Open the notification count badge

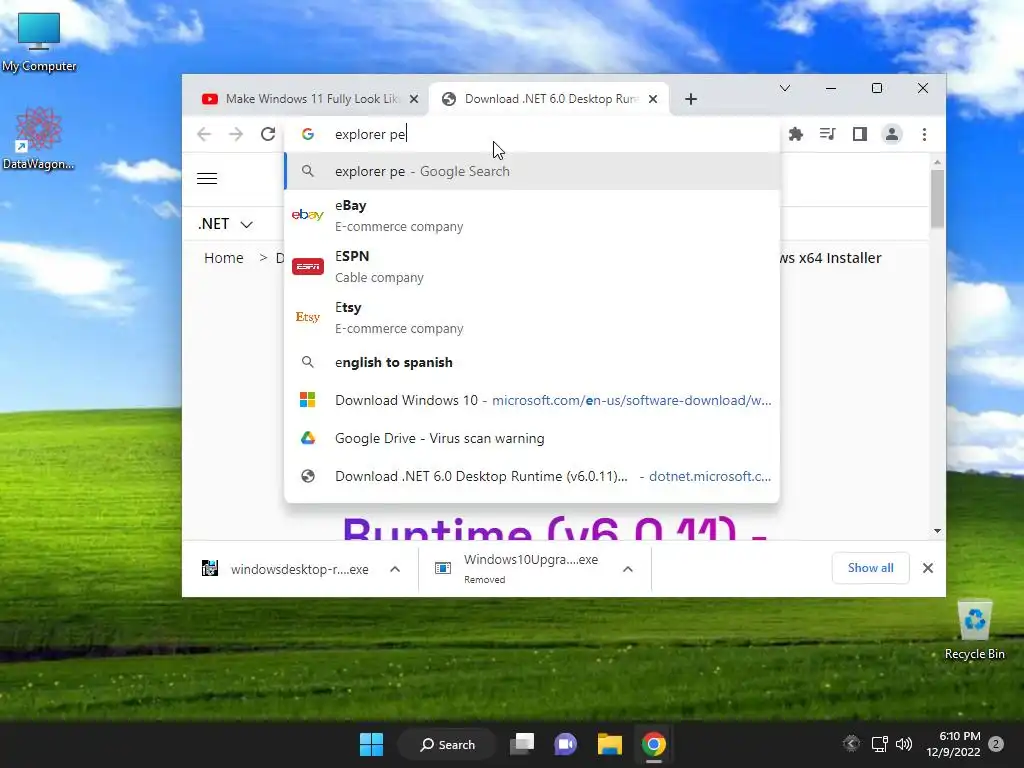pyautogui.click(x=996, y=744)
